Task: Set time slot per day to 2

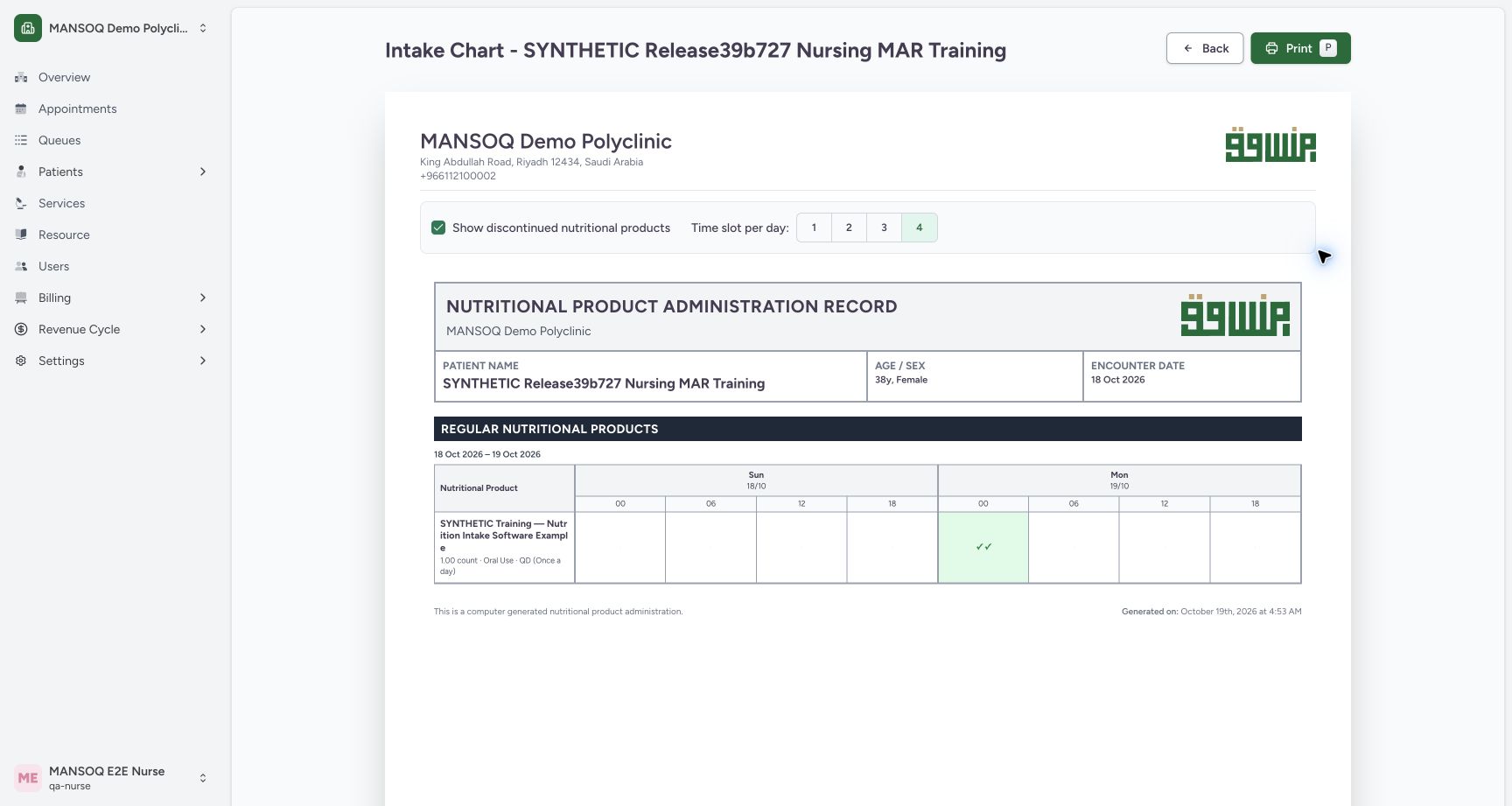Action: [x=849, y=228]
